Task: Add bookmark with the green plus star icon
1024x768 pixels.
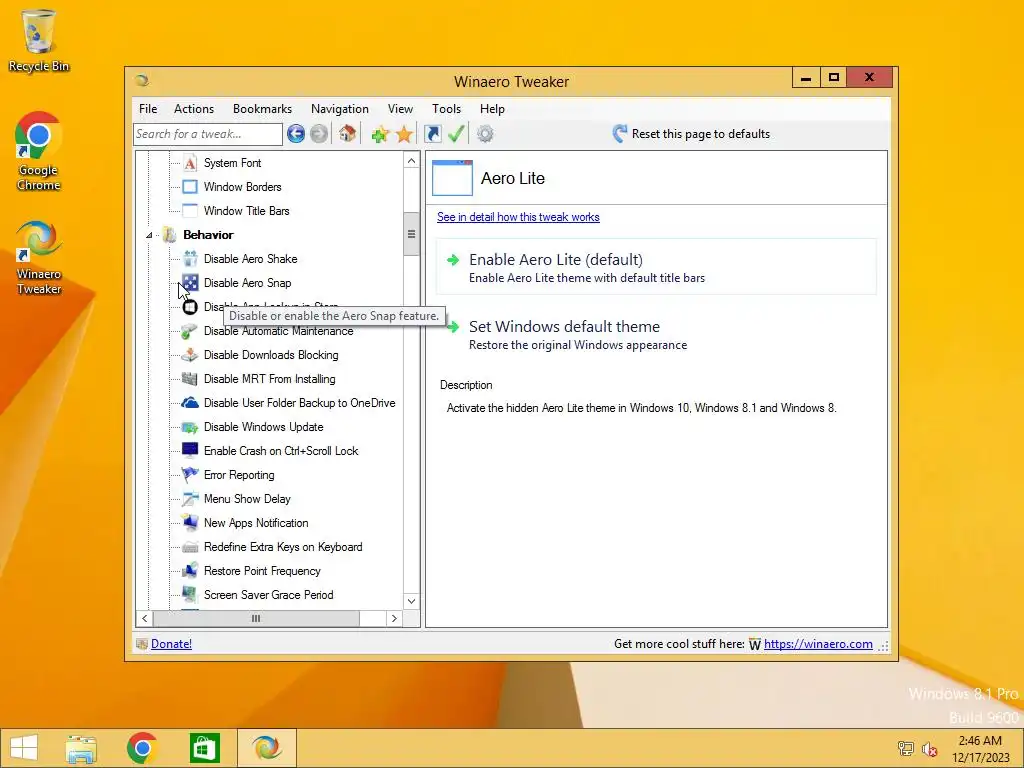Action: 379,135
